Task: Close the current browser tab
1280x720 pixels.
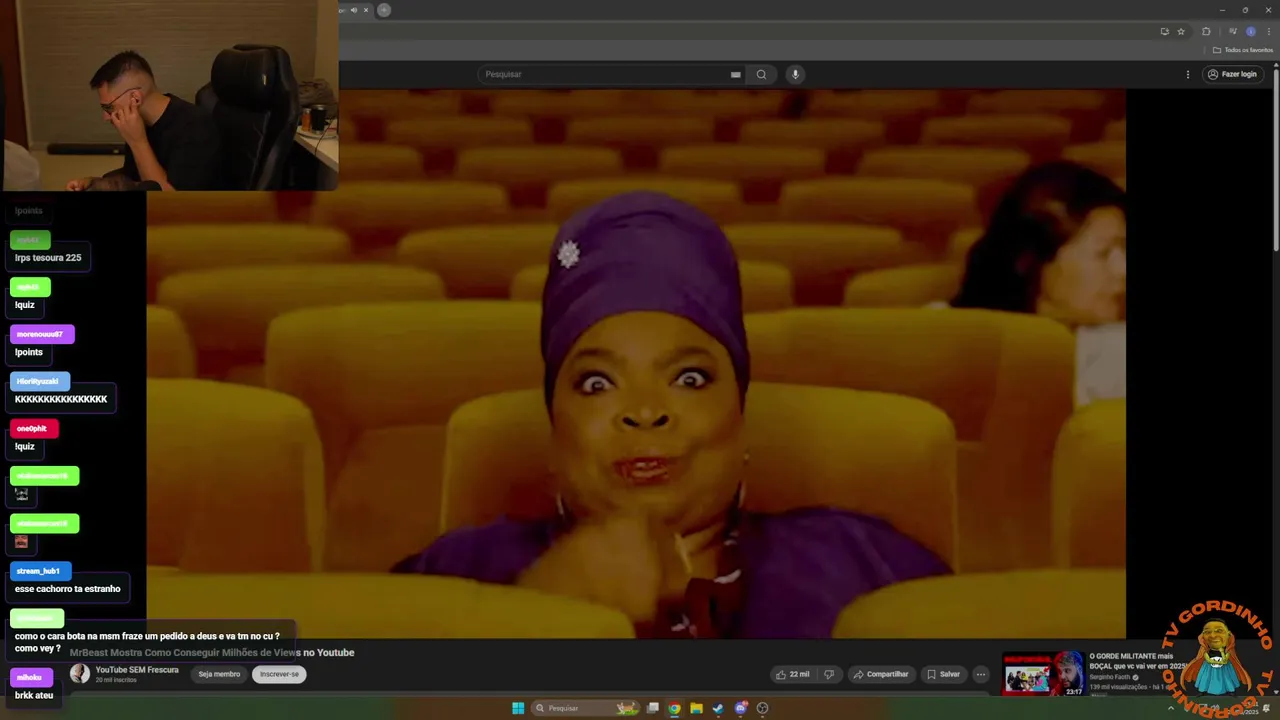Action: point(366,10)
